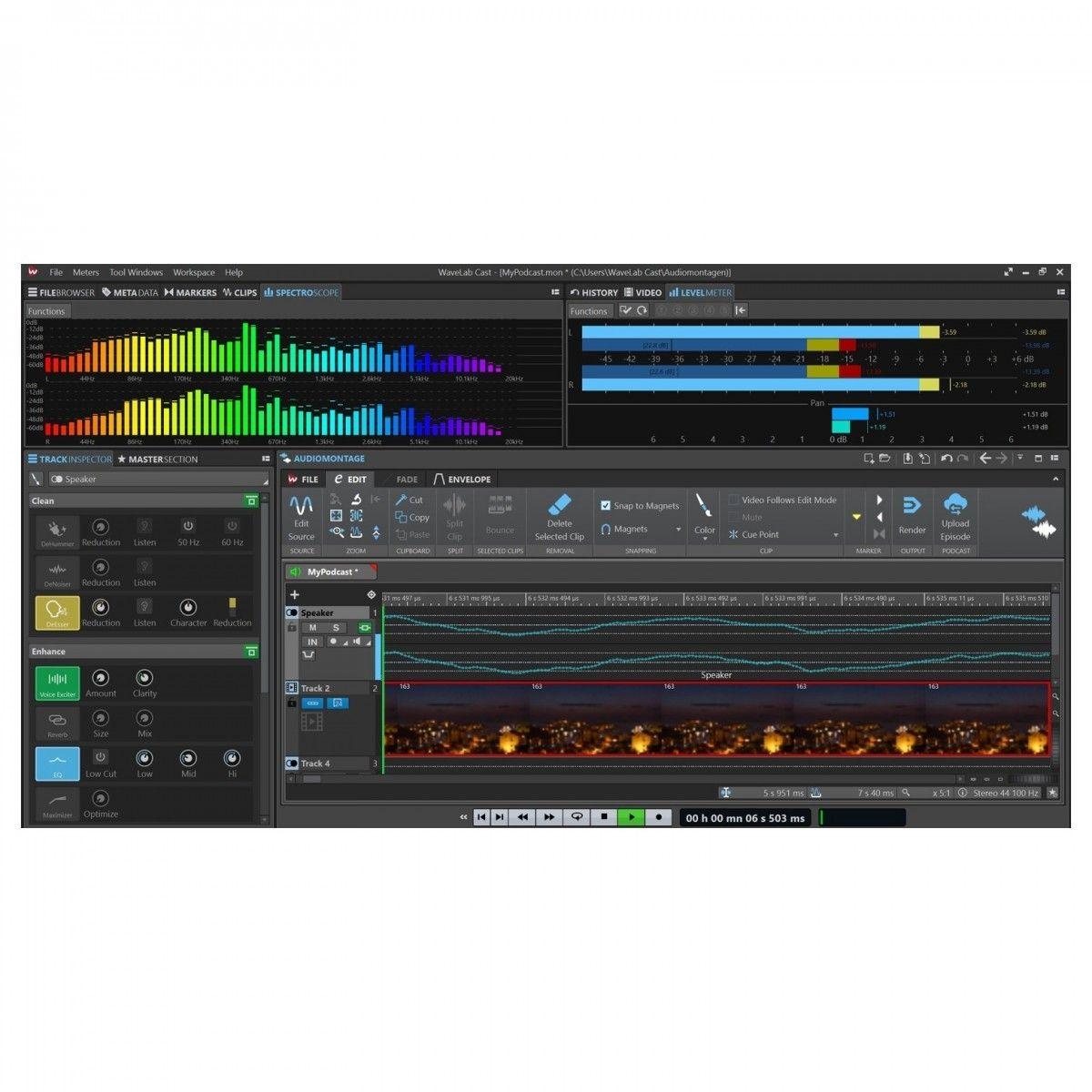Image resolution: width=1092 pixels, height=1092 pixels.
Task: Select the Maximizer effect module
Action: coord(57,804)
